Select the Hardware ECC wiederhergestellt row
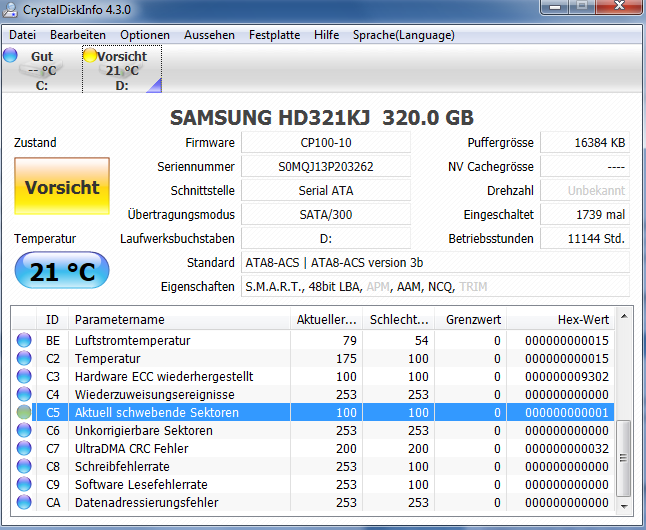Image resolution: width=646 pixels, height=530 pixels. pyautogui.click(x=313, y=376)
